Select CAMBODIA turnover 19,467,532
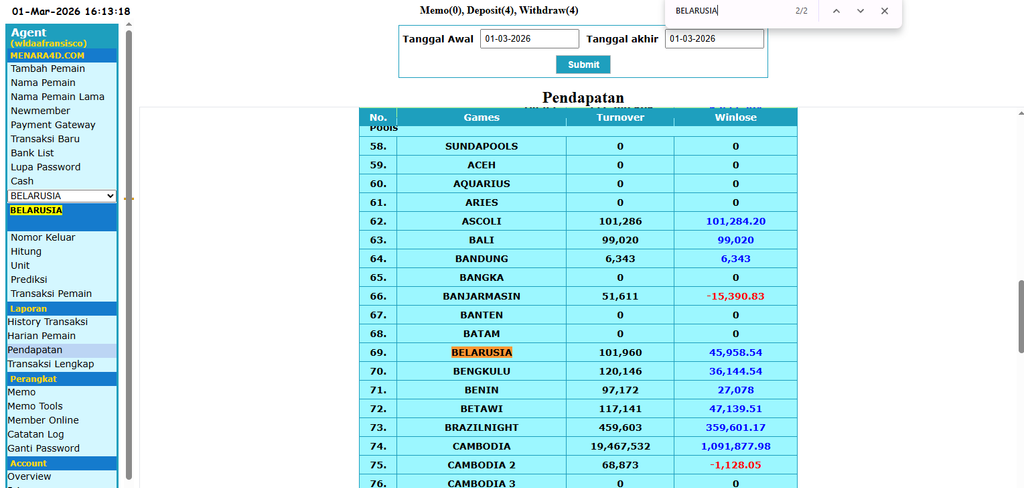The image size is (1024, 488). [620, 446]
